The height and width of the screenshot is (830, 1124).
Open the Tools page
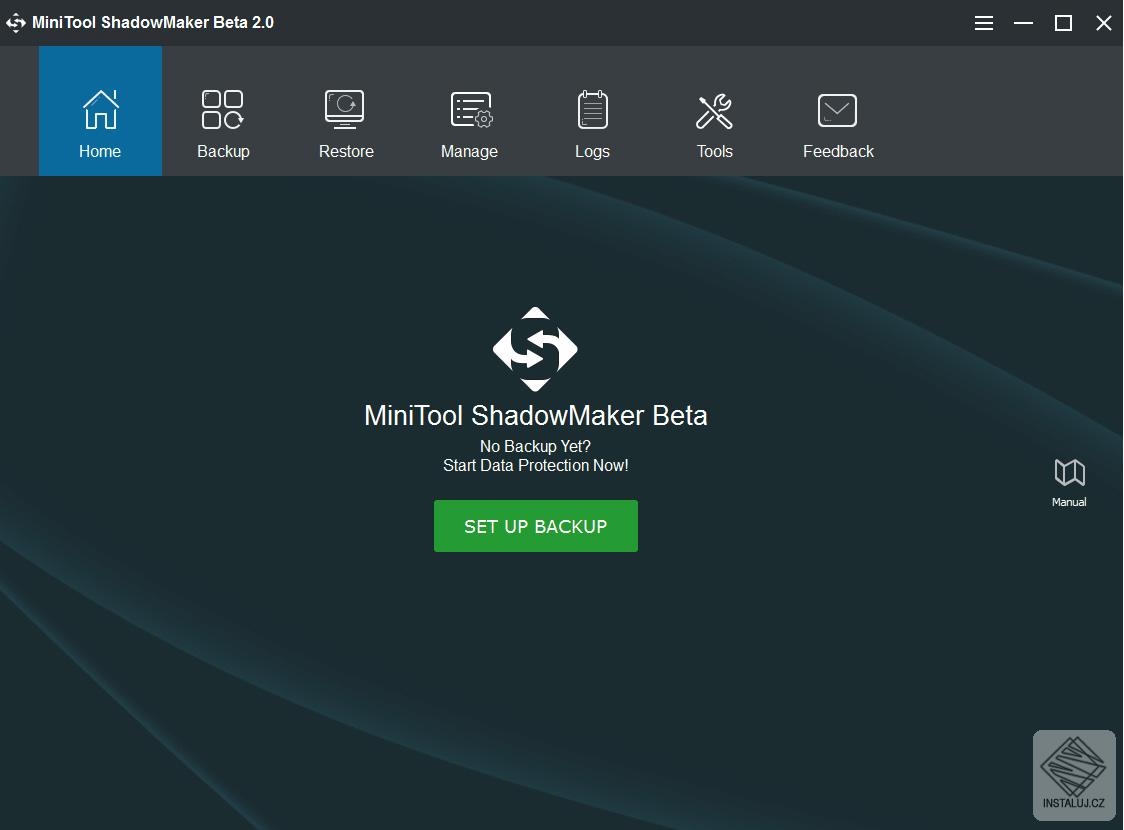coord(715,111)
